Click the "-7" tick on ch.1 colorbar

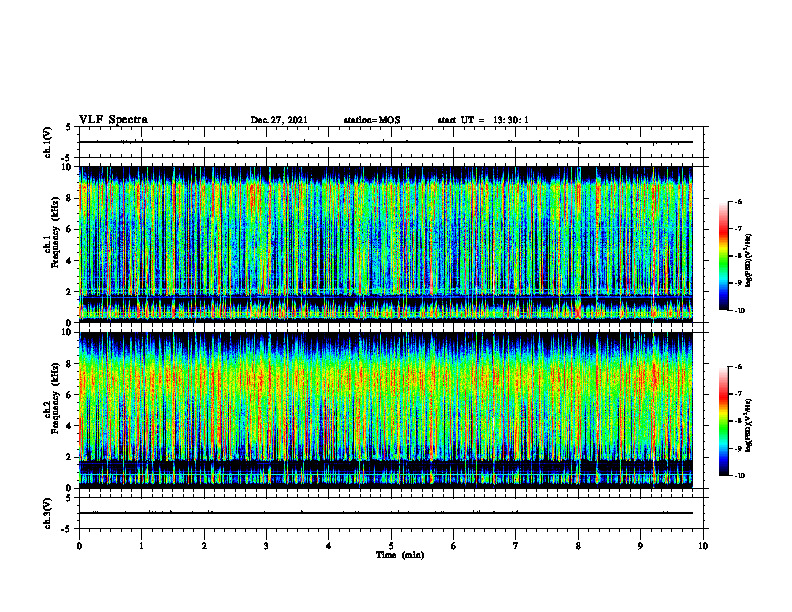(738, 229)
